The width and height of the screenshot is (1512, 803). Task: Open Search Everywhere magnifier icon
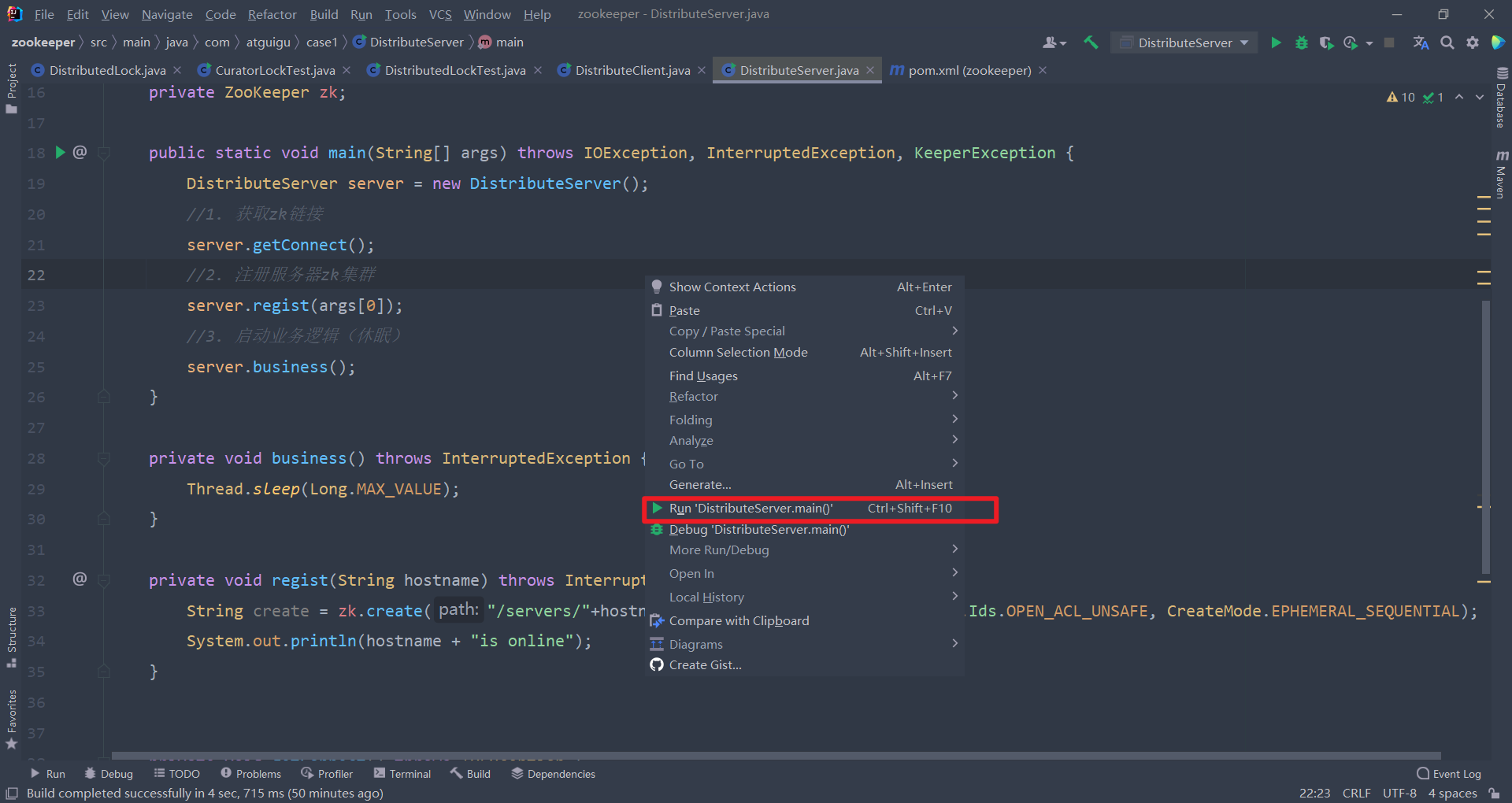(1447, 43)
